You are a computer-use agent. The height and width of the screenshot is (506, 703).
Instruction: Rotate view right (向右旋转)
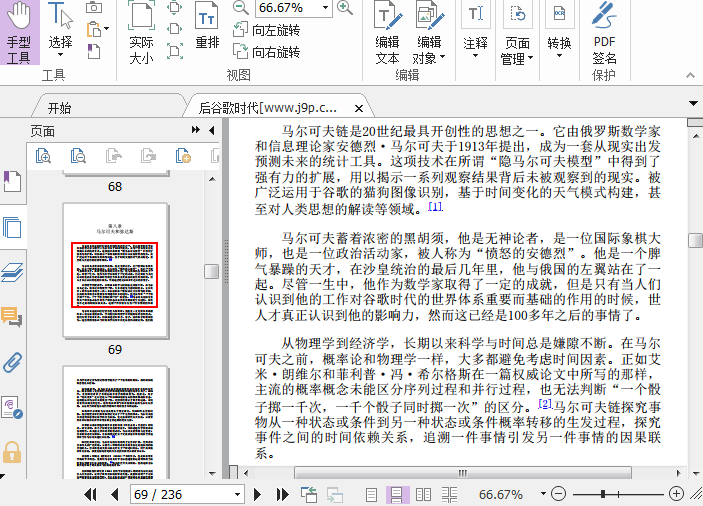266,52
